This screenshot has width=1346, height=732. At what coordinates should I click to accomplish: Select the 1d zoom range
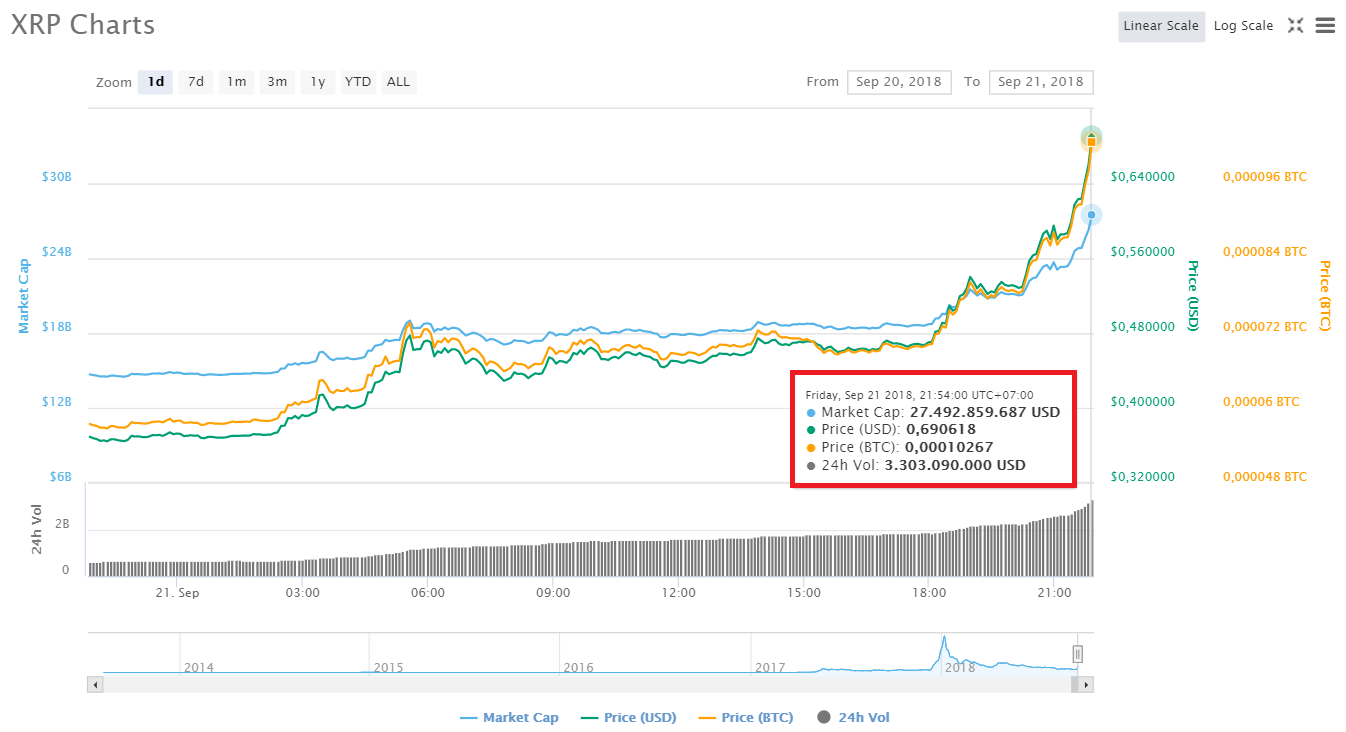pos(156,82)
